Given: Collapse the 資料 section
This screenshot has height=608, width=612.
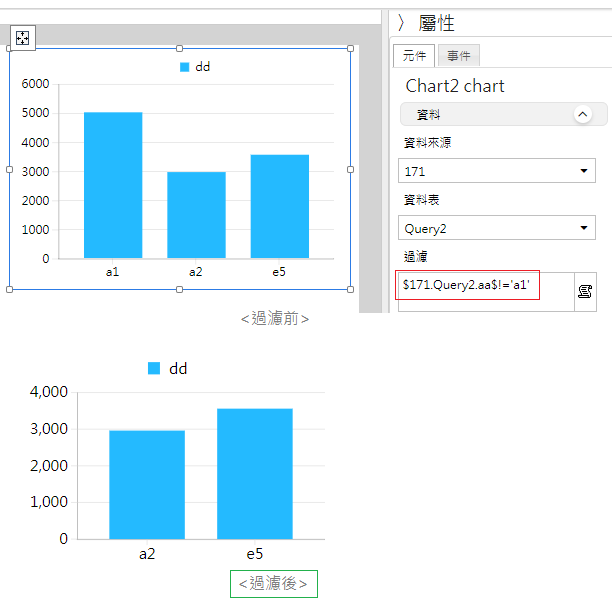Looking at the screenshot, I should (x=582, y=114).
